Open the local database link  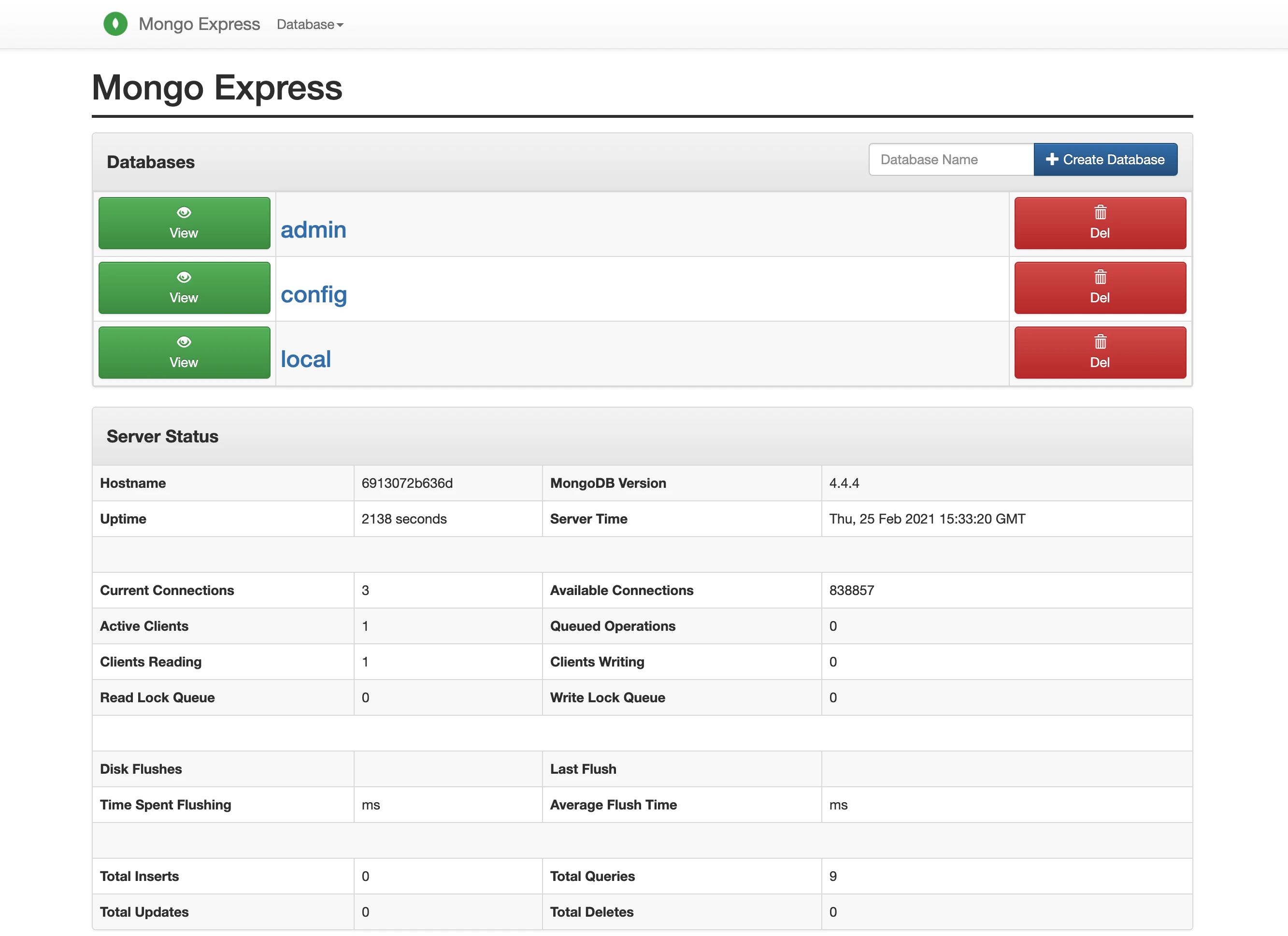[305, 359]
